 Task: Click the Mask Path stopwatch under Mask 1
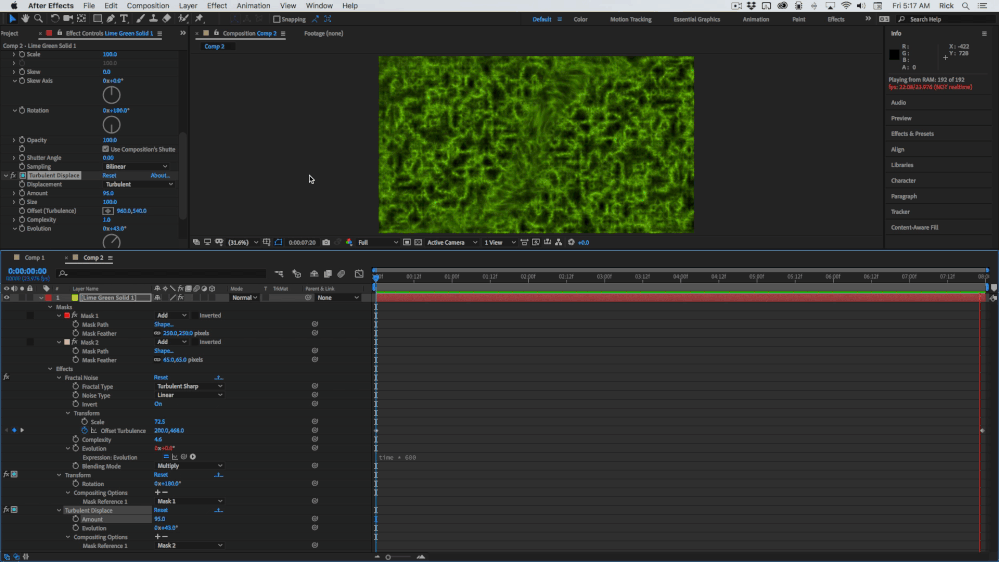(75, 324)
